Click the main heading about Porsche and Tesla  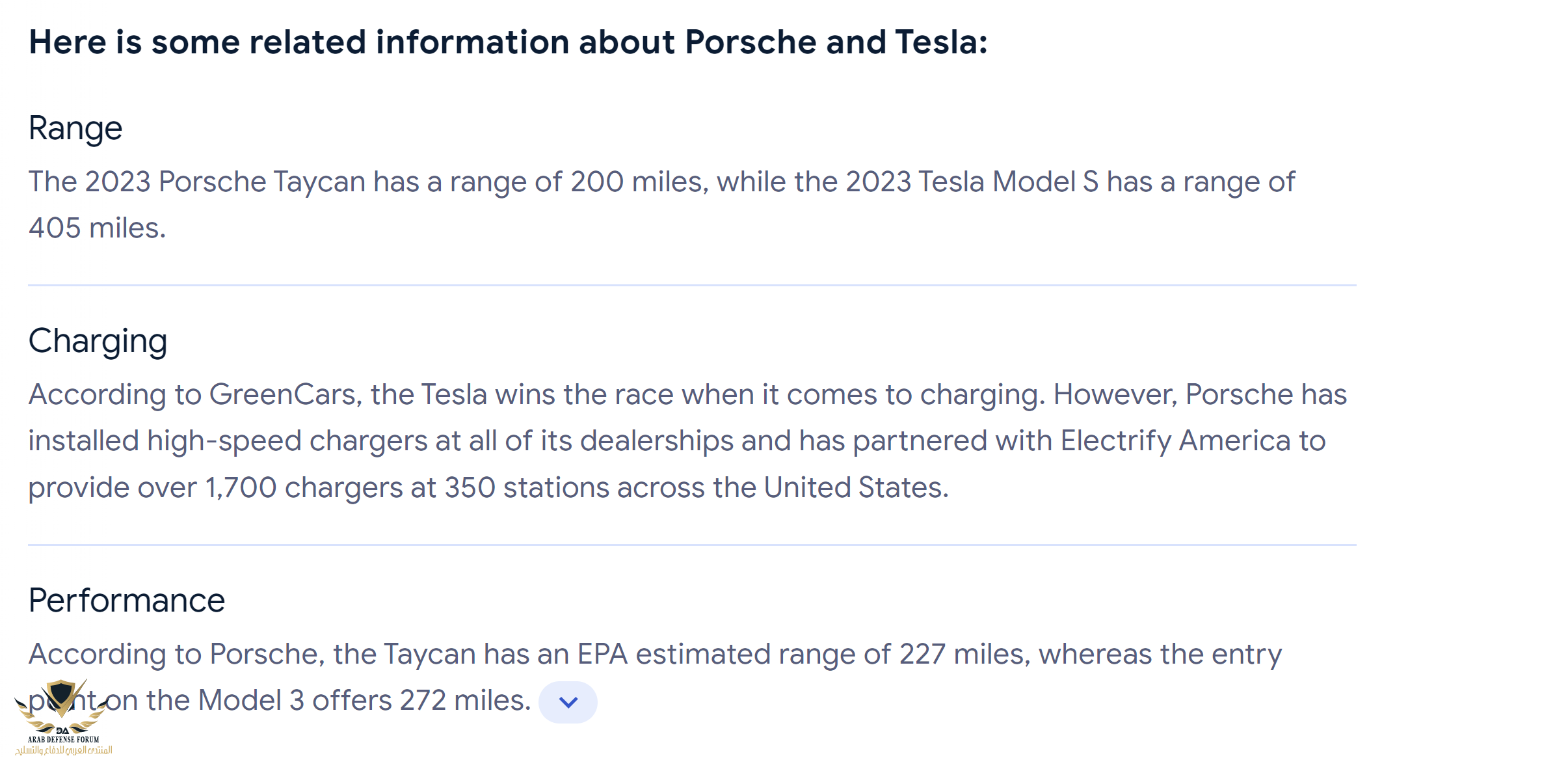pos(508,42)
